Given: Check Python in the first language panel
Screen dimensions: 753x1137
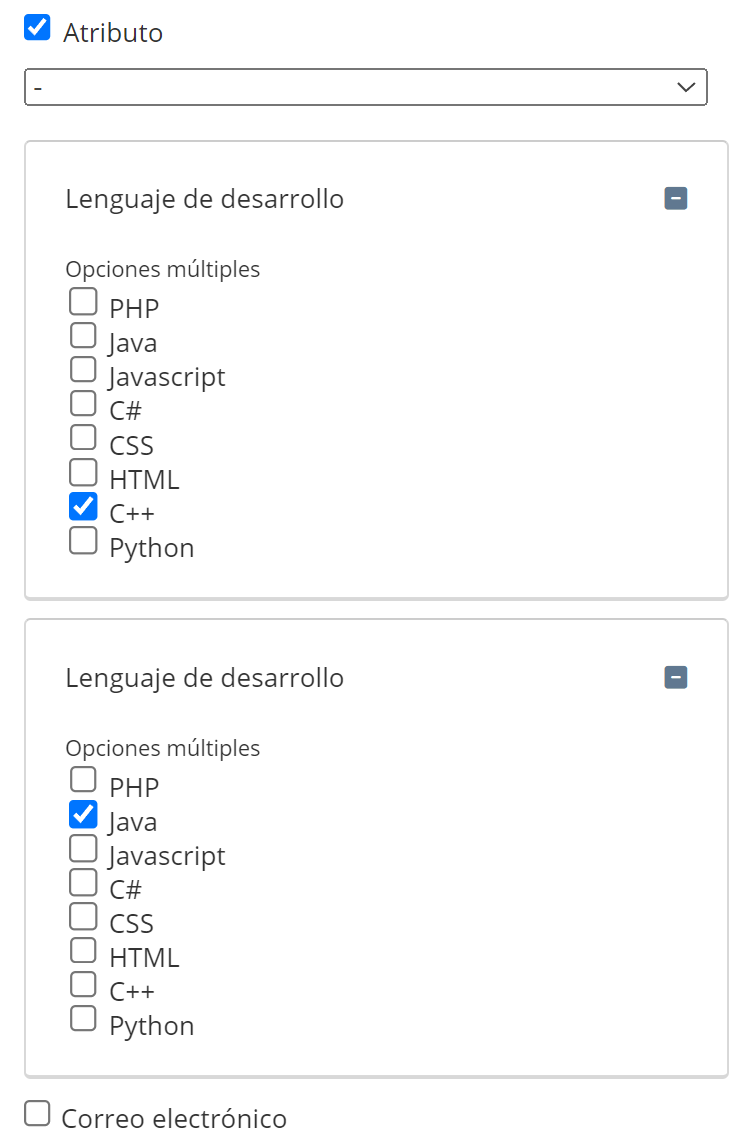Looking at the screenshot, I should coord(83,541).
